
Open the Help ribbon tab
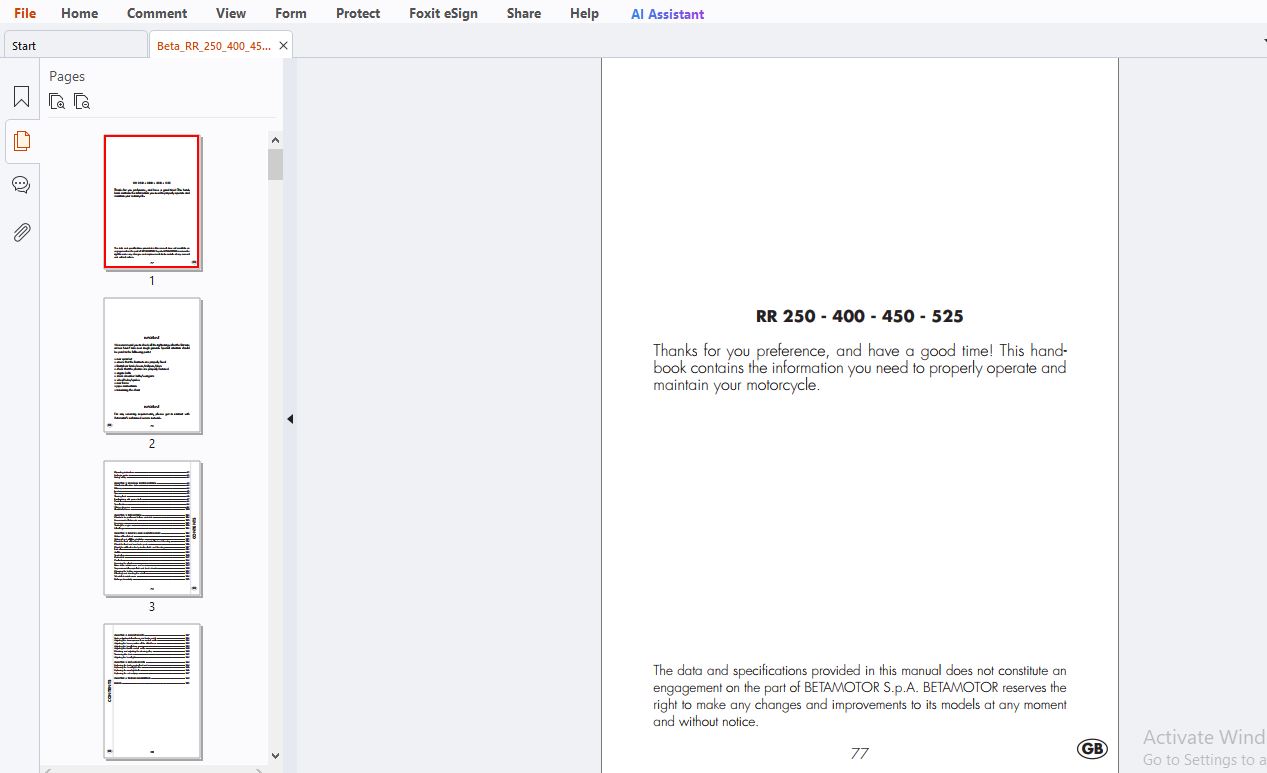click(584, 13)
